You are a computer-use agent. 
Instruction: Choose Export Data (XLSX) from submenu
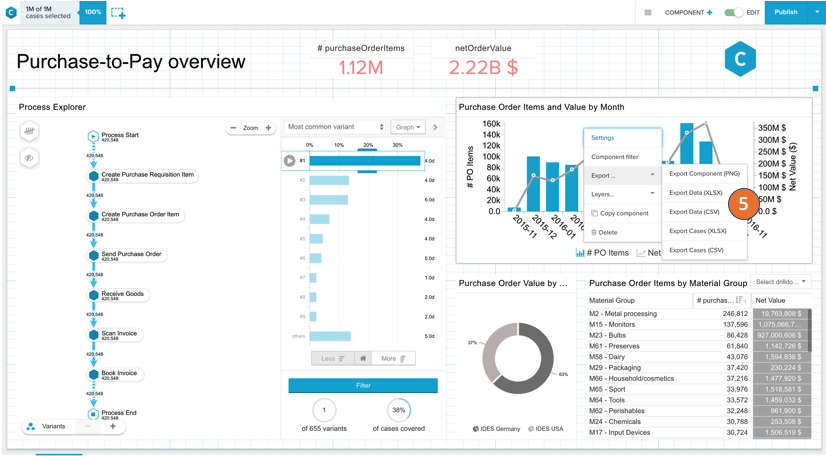(695, 193)
